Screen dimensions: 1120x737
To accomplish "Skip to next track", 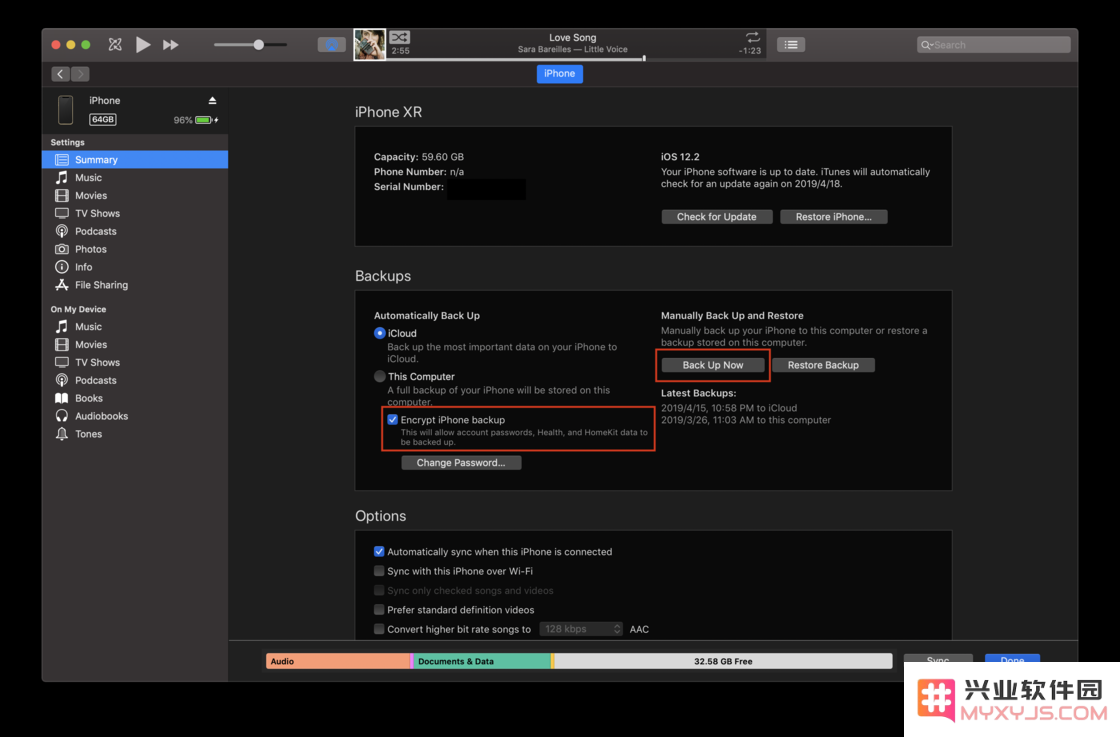I will pos(171,44).
